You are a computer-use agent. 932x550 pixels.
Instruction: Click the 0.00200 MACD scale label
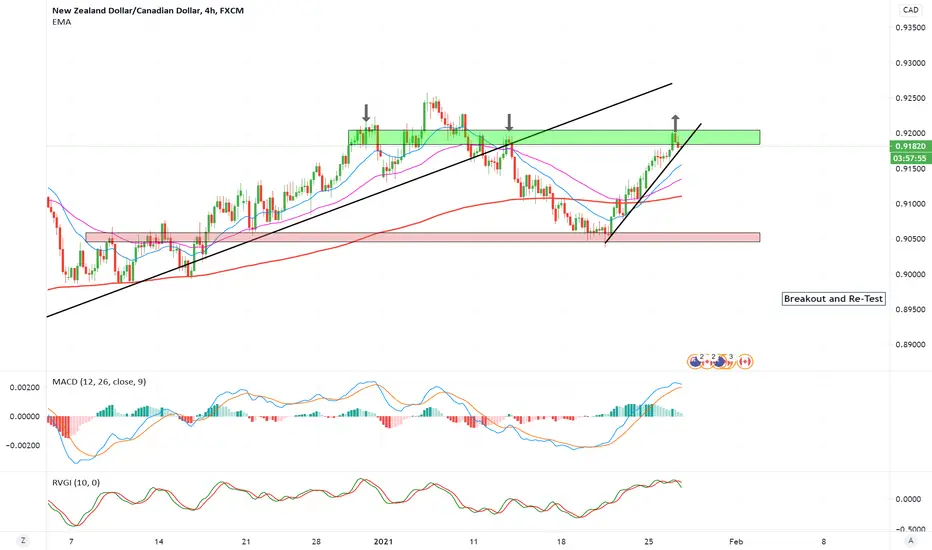[x=24, y=387]
